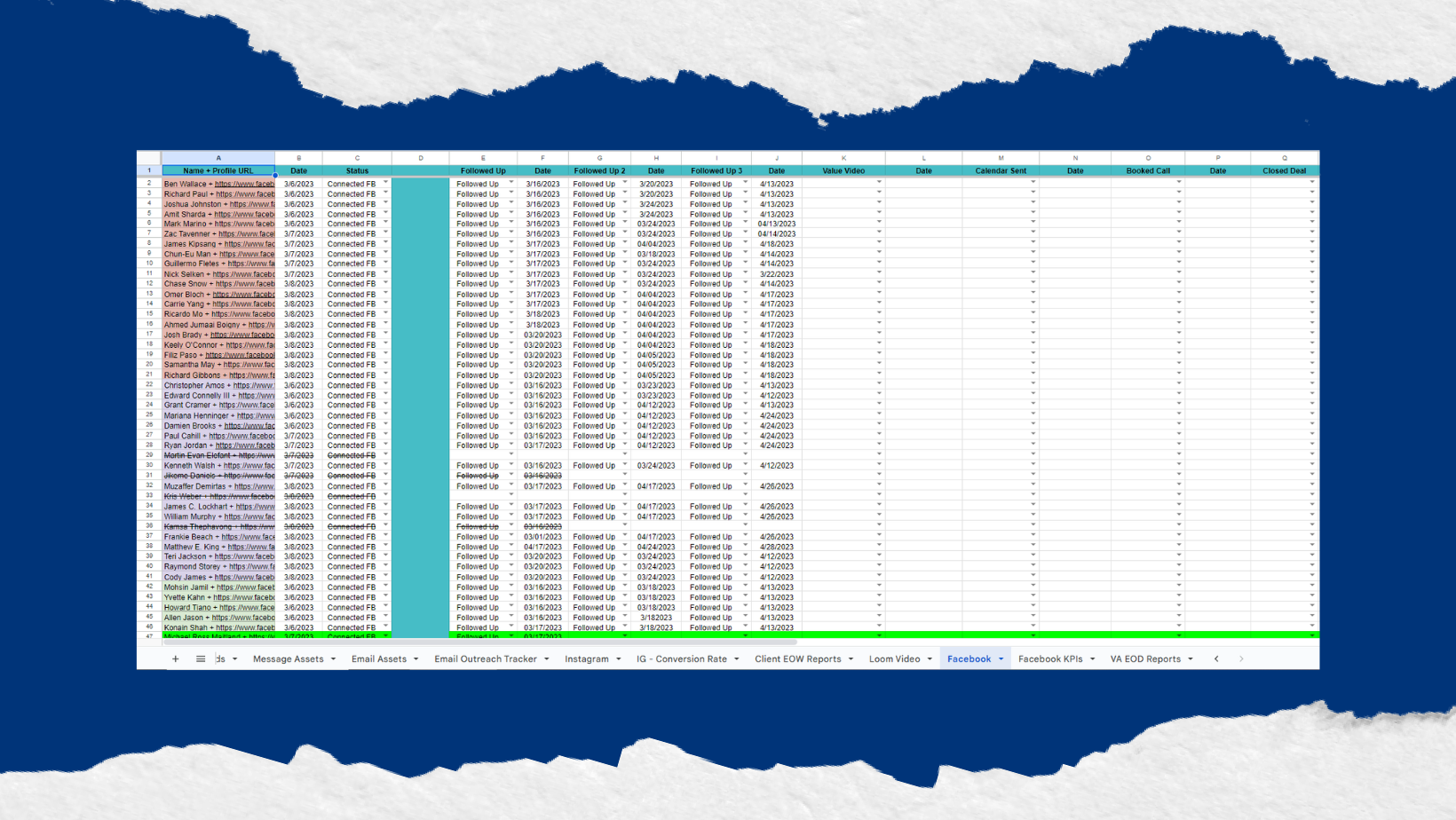This screenshot has height=820, width=1456.
Task: Click the 'Followed Up 2' header cell
Action: click(599, 170)
